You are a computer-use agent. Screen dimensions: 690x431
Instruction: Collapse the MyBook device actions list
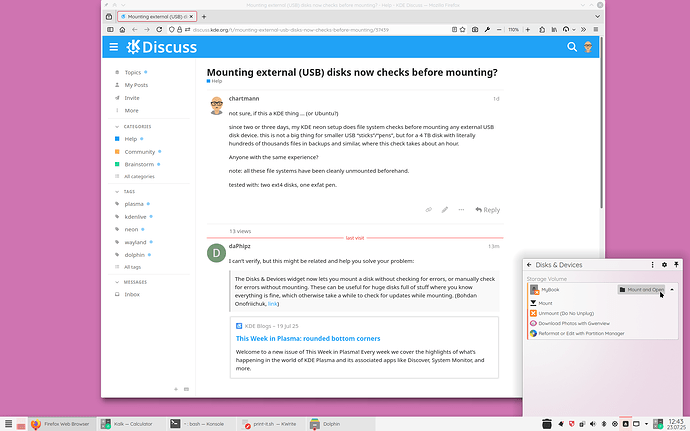(x=672, y=289)
